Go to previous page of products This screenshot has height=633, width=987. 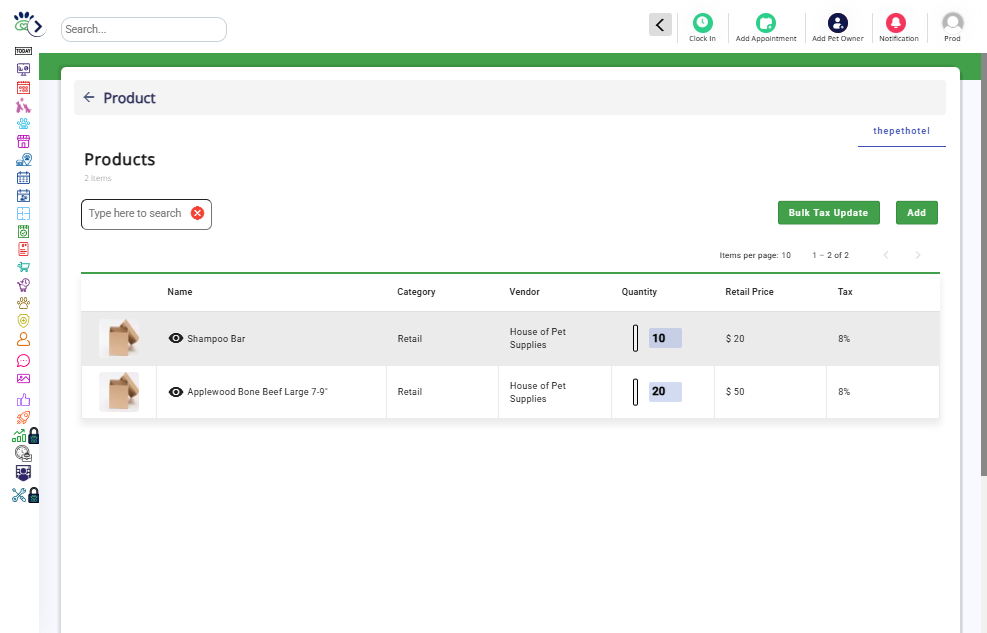pyautogui.click(x=886, y=255)
